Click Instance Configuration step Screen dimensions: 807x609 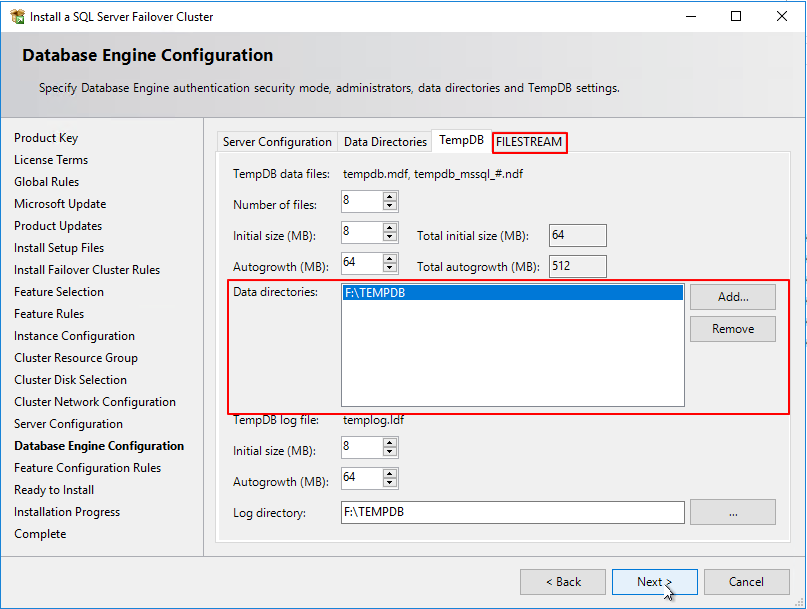coord(74,336)
